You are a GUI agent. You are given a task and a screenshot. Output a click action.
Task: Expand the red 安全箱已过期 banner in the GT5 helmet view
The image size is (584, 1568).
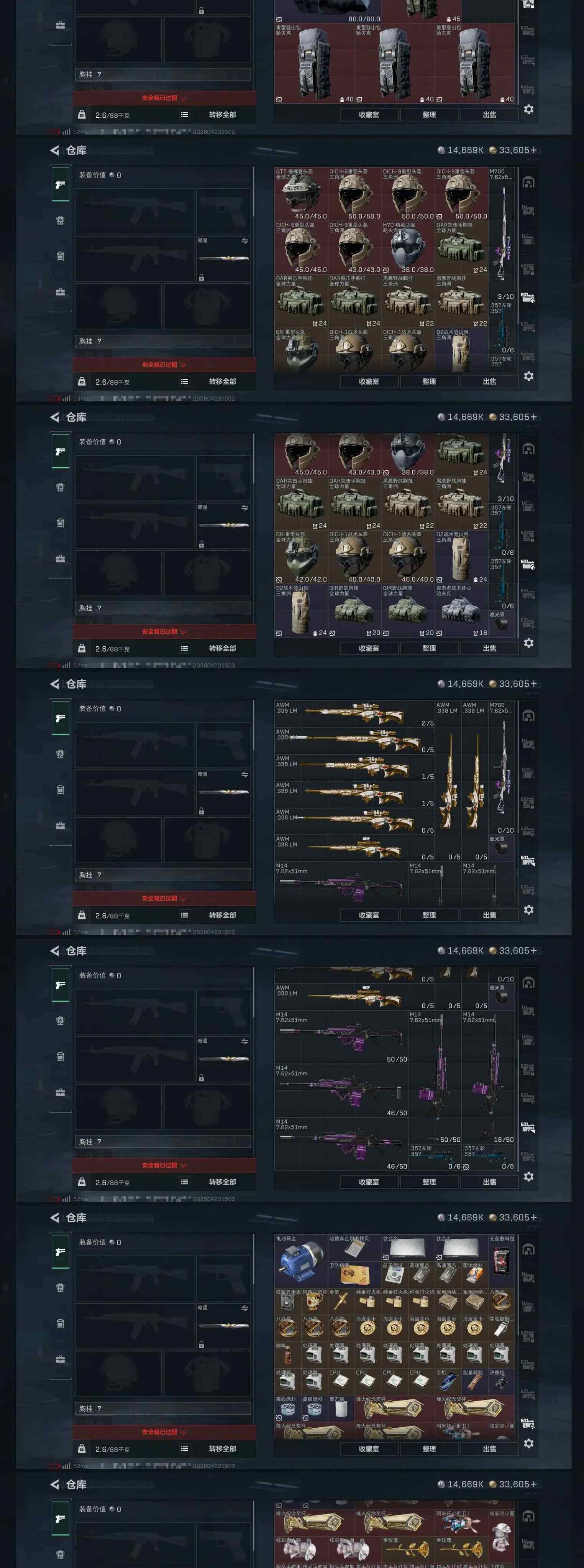[164, 365]
